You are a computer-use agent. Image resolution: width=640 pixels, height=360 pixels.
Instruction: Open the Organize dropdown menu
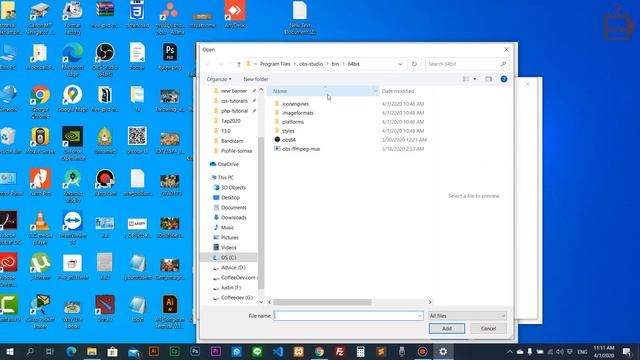point(219,79)
